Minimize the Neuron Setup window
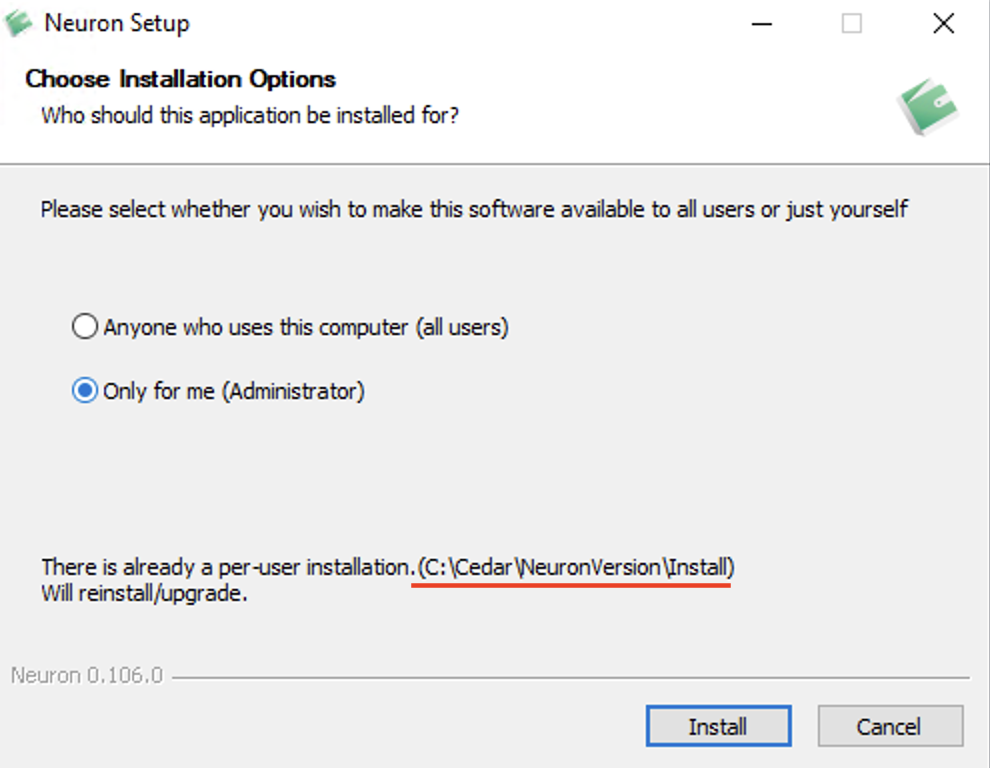Image resolution: width=990 pixels, height=768 pixels. pyautogui.click(x=761, y=23)
